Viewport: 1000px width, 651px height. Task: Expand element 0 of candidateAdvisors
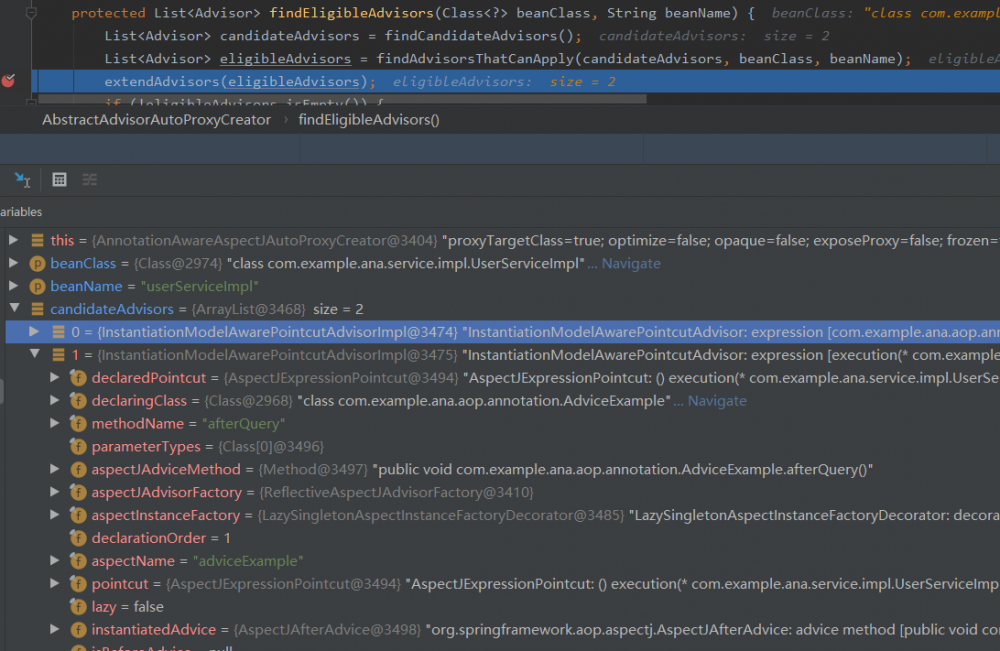(x=33, y=332)
